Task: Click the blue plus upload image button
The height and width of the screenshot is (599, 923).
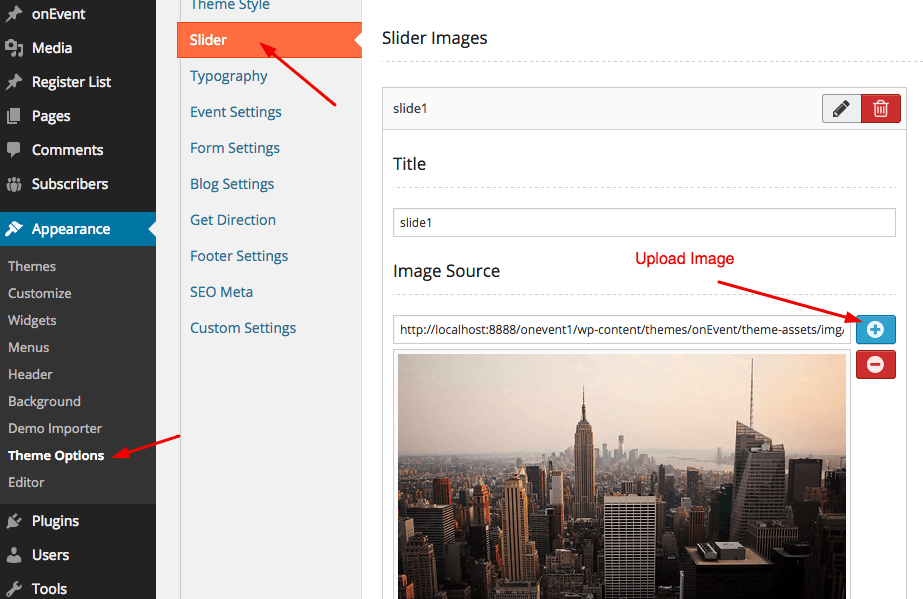Action: 875,329
